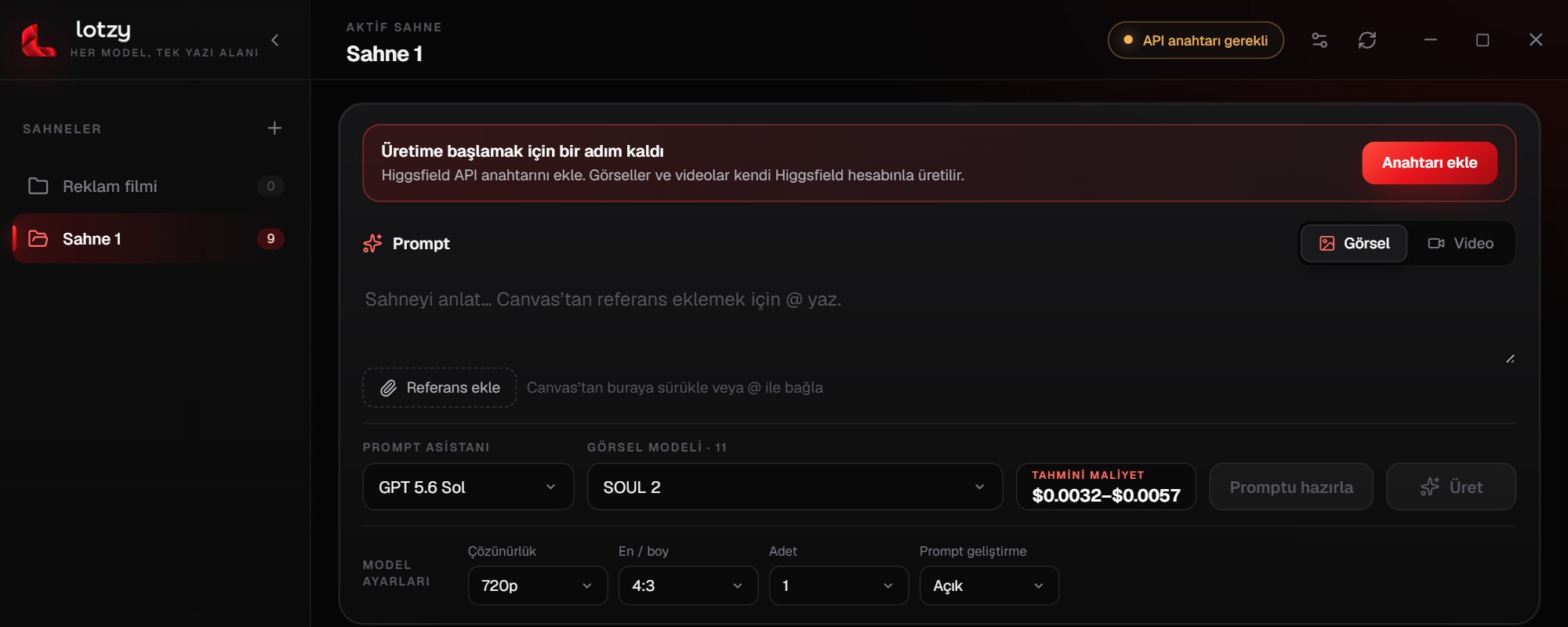Viewport: 1568px width, 627px height.
Task: Open the SOUL 2 model dropdown
Action: 794,487
